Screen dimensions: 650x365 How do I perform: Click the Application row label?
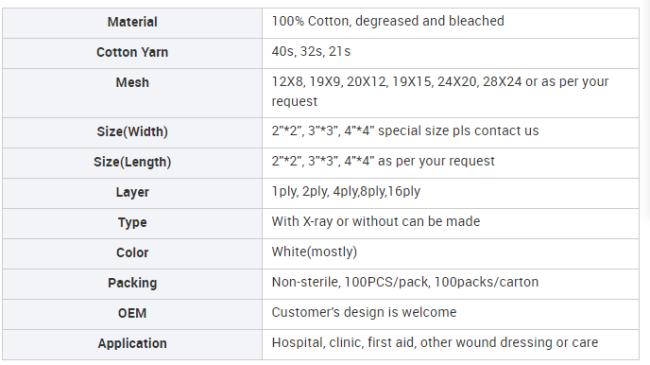132,343
